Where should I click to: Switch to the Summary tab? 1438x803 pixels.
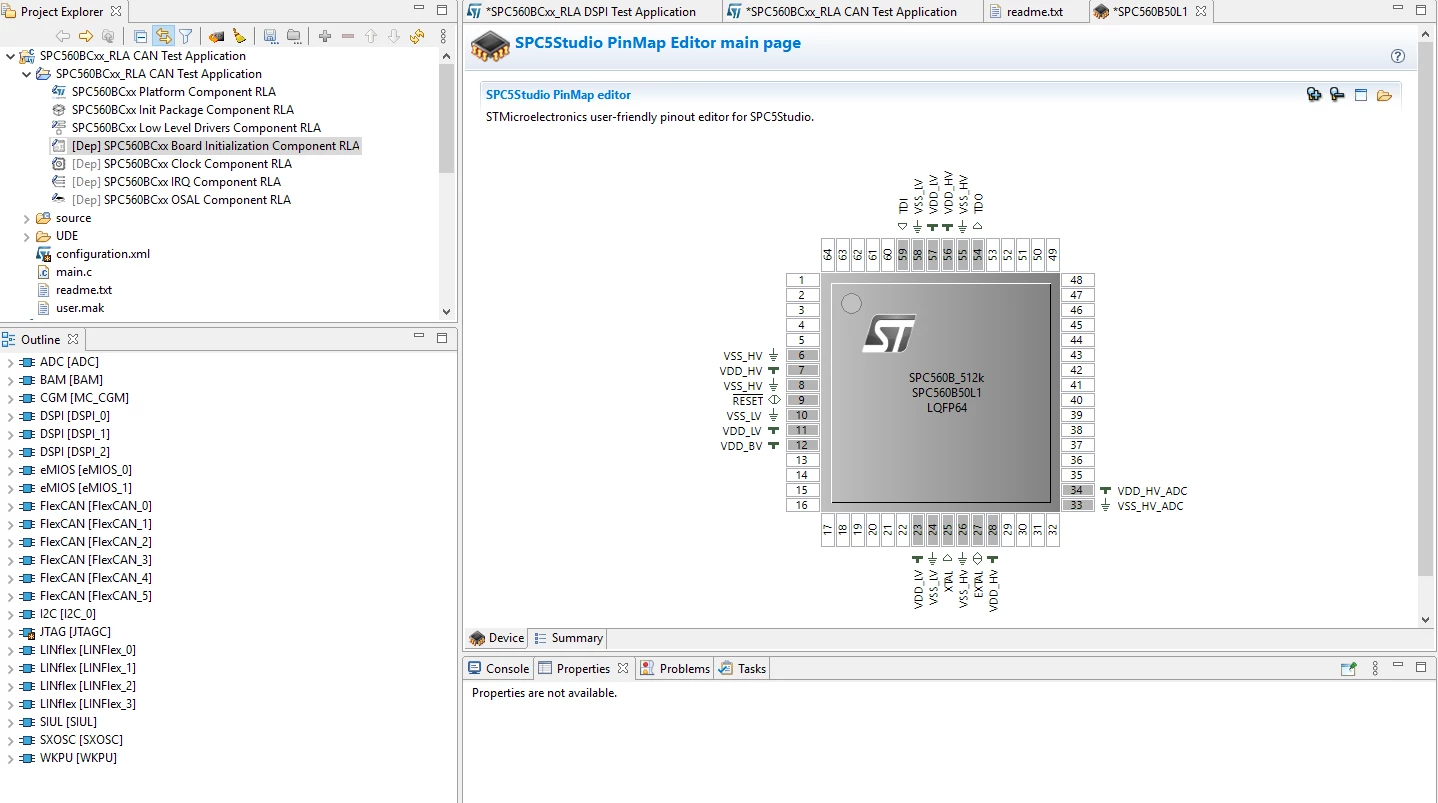click(x=568, y=638)
